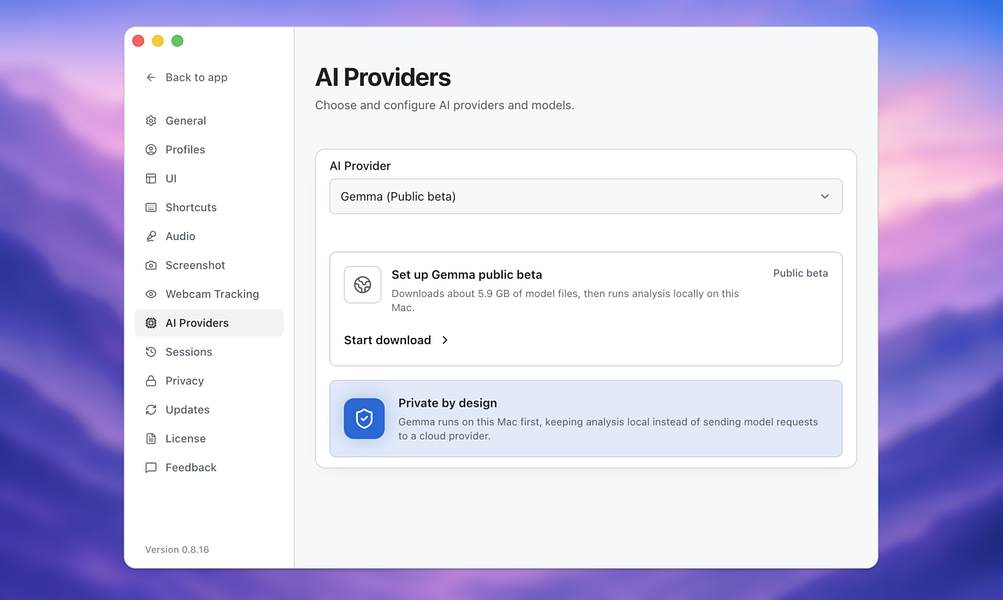This screenshot has height=600, width=1003.
Task: Click the text starting "Gemma runs on this Mac first"
Action: point(608,429)
